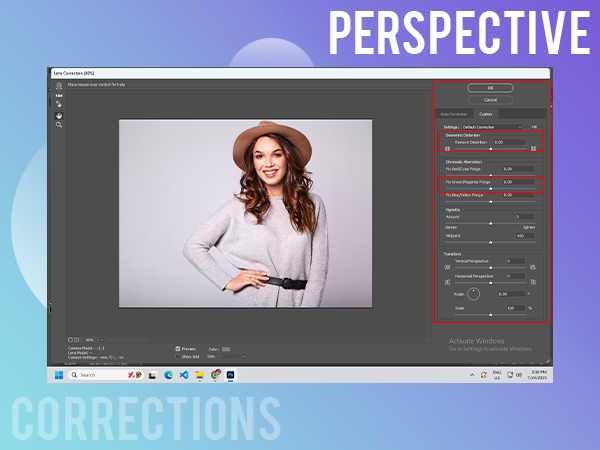Viewport: 600px width, 450px height.
Task: Click the zoom in plus button
Action: [x=77, y=340]
